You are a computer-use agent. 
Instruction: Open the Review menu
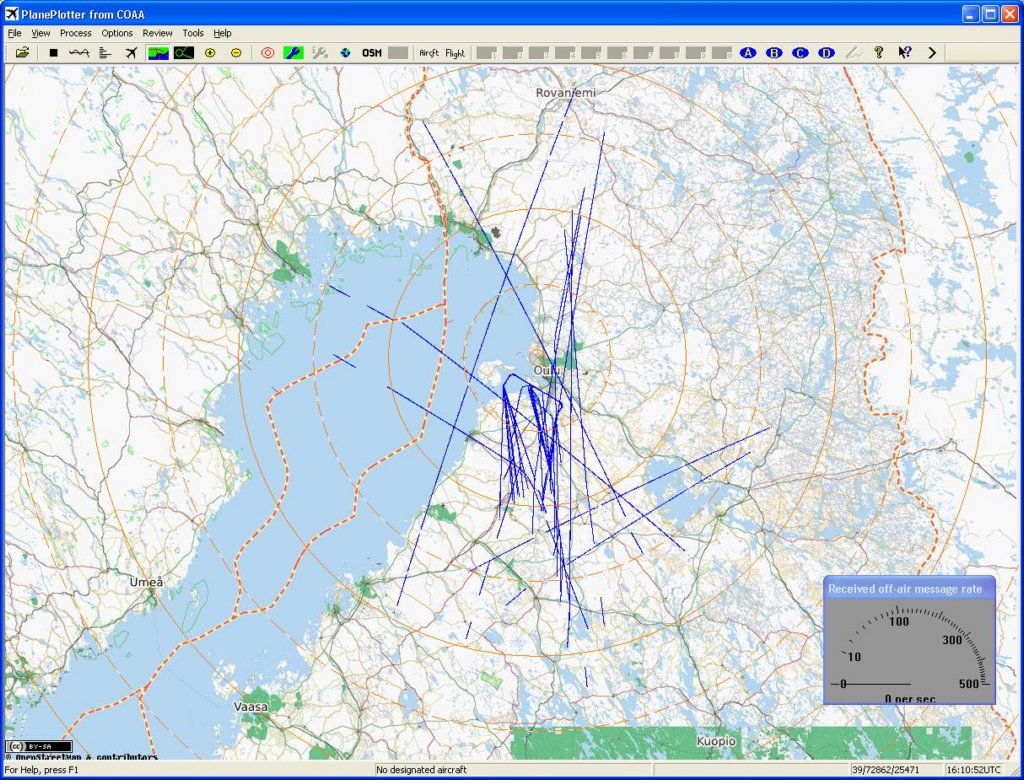[x=157, y=33]
